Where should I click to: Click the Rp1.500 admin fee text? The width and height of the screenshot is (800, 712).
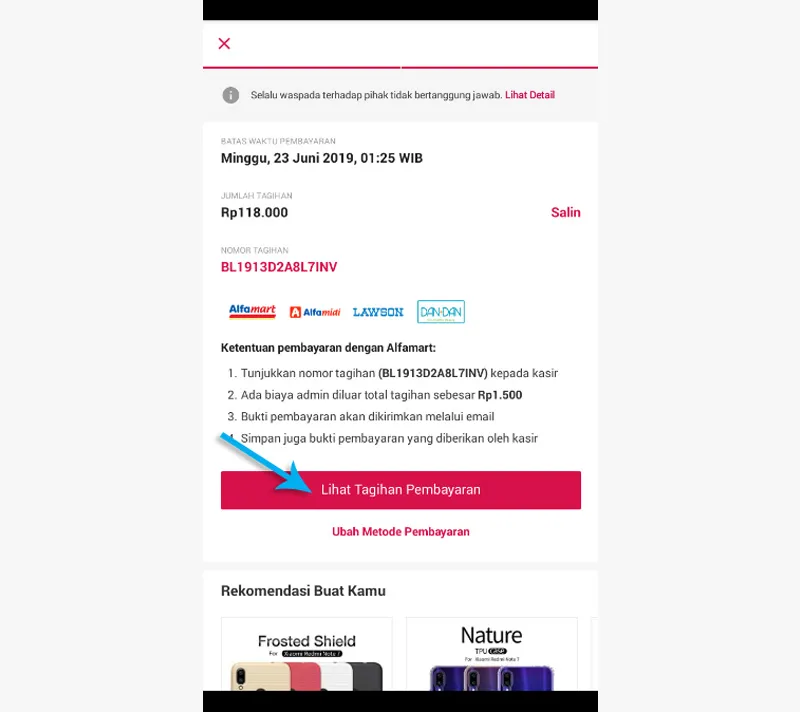click(499, 395)
